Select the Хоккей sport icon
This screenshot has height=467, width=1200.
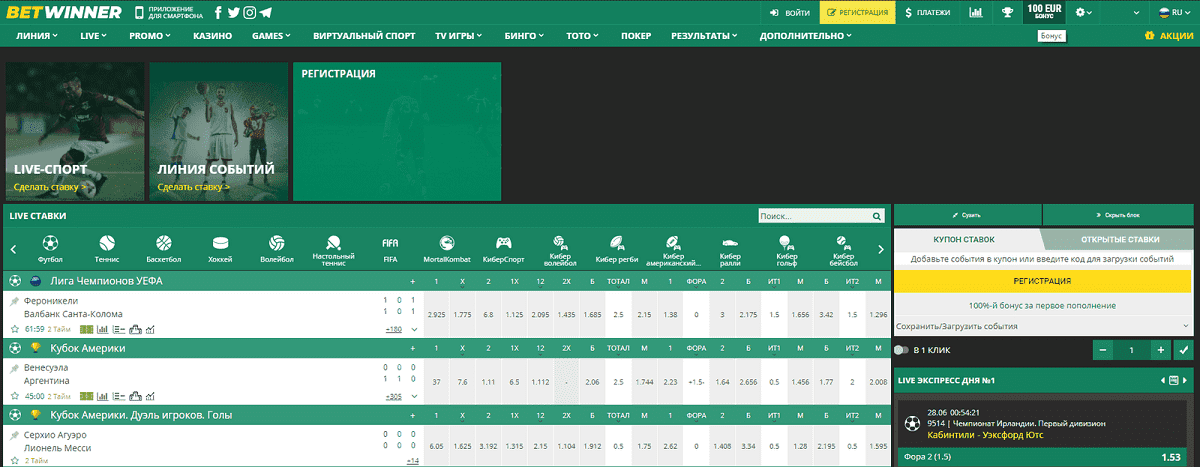click(x=220, y=243)
